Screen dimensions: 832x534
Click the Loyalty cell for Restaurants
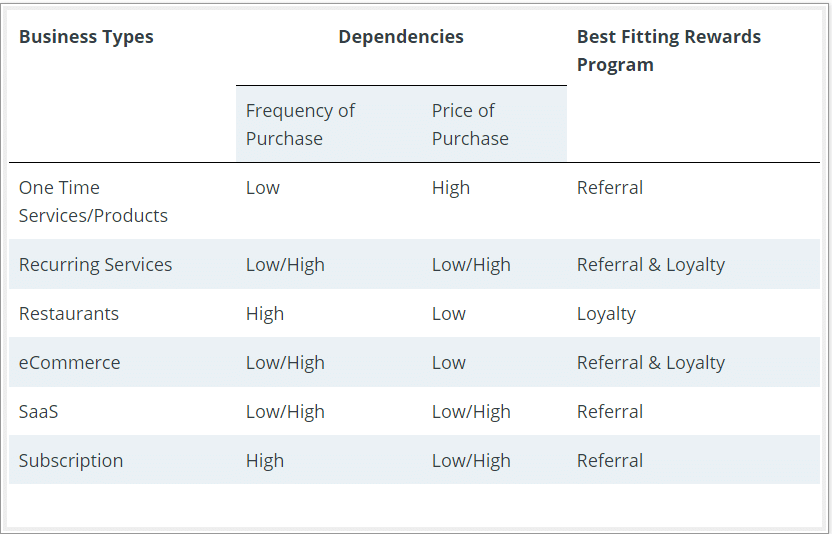(606, 314)
